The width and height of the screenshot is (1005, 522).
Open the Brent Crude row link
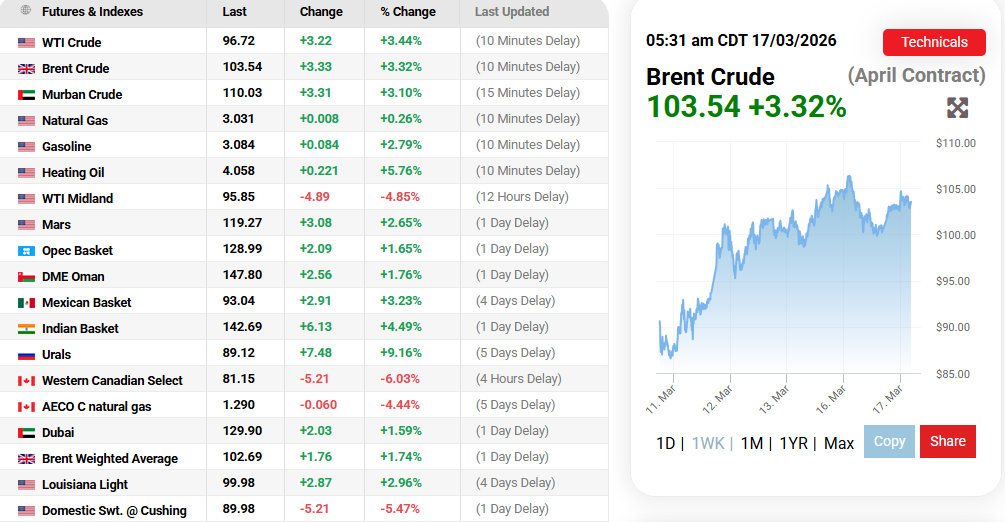pyautogui.click(x=76, y=69)
